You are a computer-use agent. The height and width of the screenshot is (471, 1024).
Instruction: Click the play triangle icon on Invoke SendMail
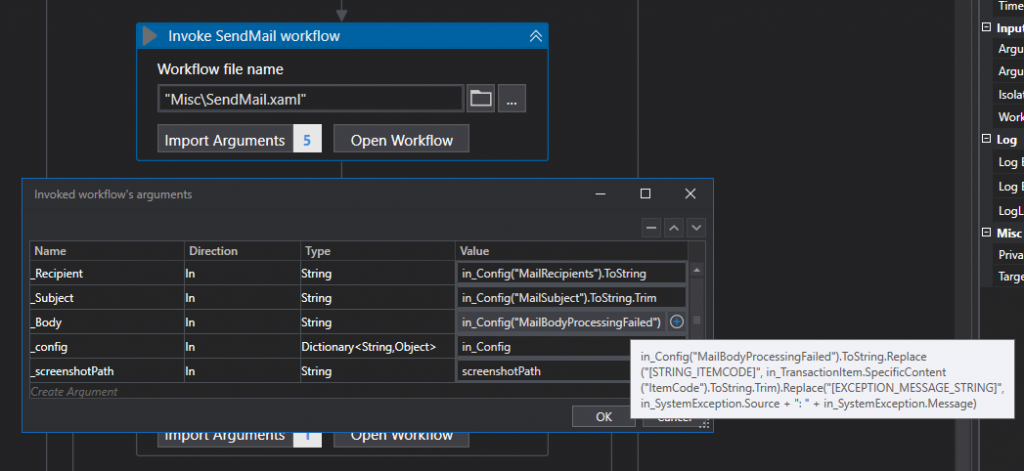[151, 37]
